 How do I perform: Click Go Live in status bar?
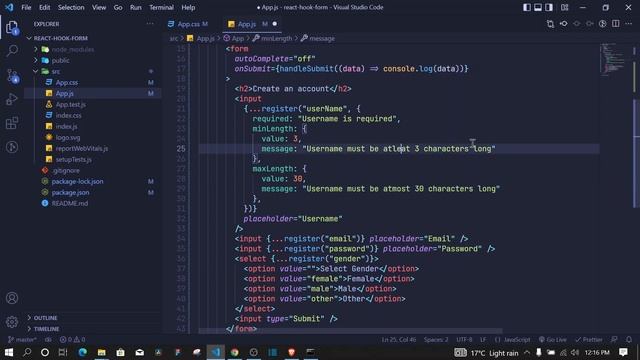point(552,340)
